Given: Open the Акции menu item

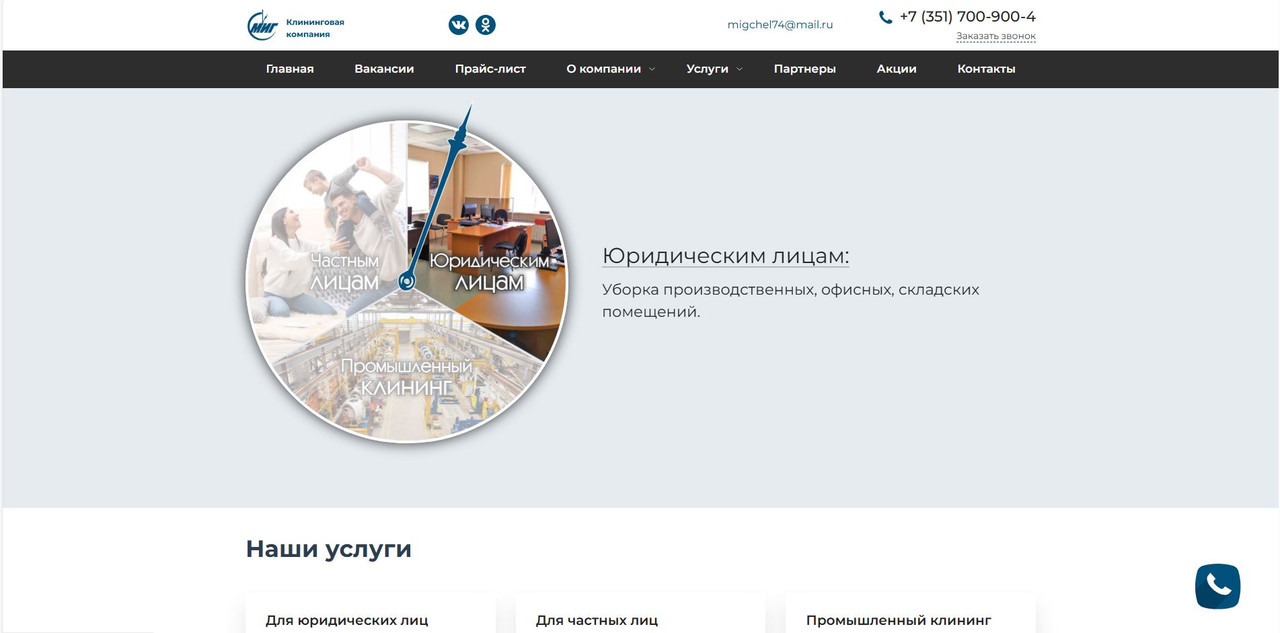Looking at the screenshot, I should (x=897, y=69).
